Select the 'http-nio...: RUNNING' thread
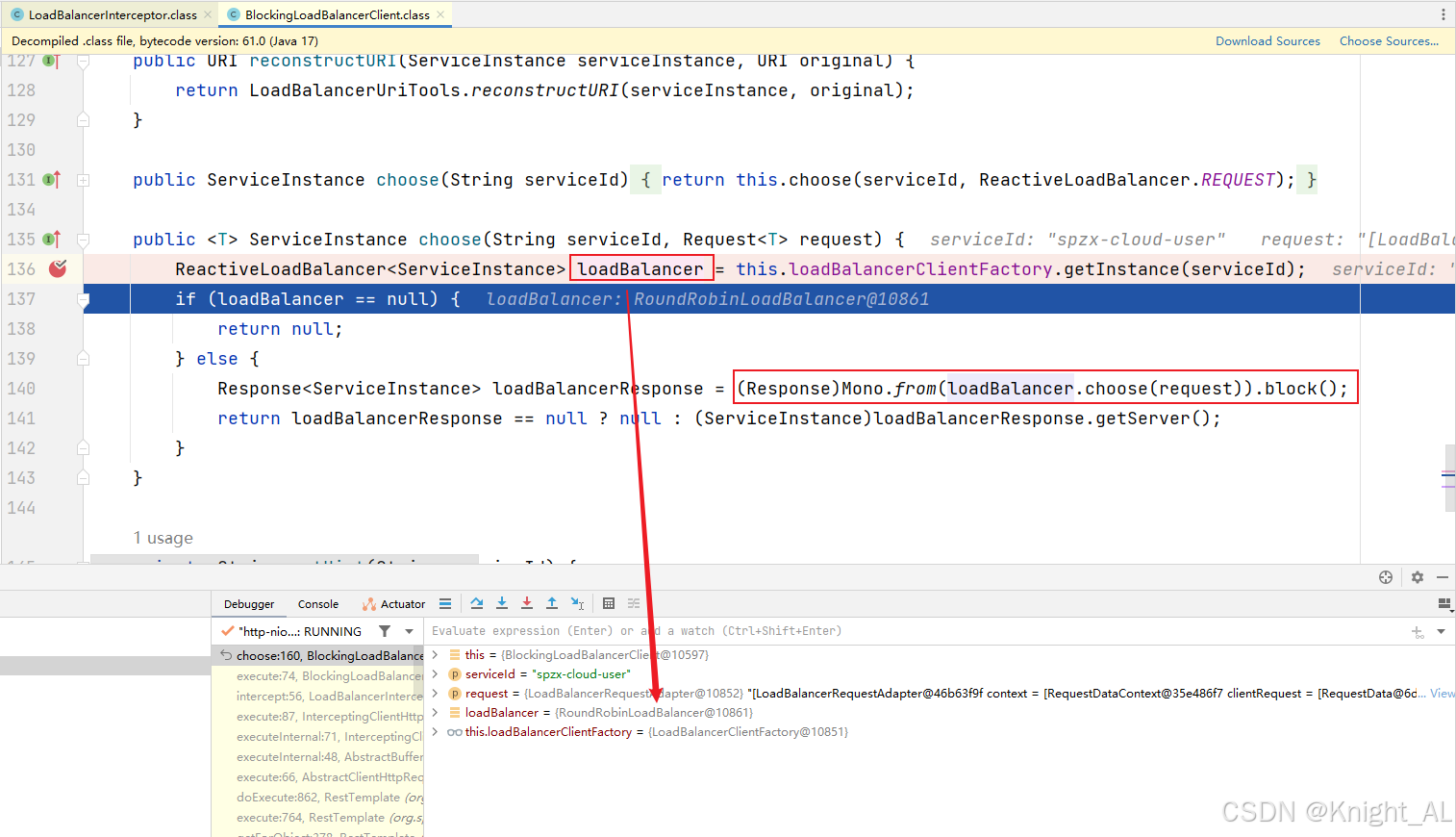The width and height of the screenshot is (1456, 837). pos(300,631)
